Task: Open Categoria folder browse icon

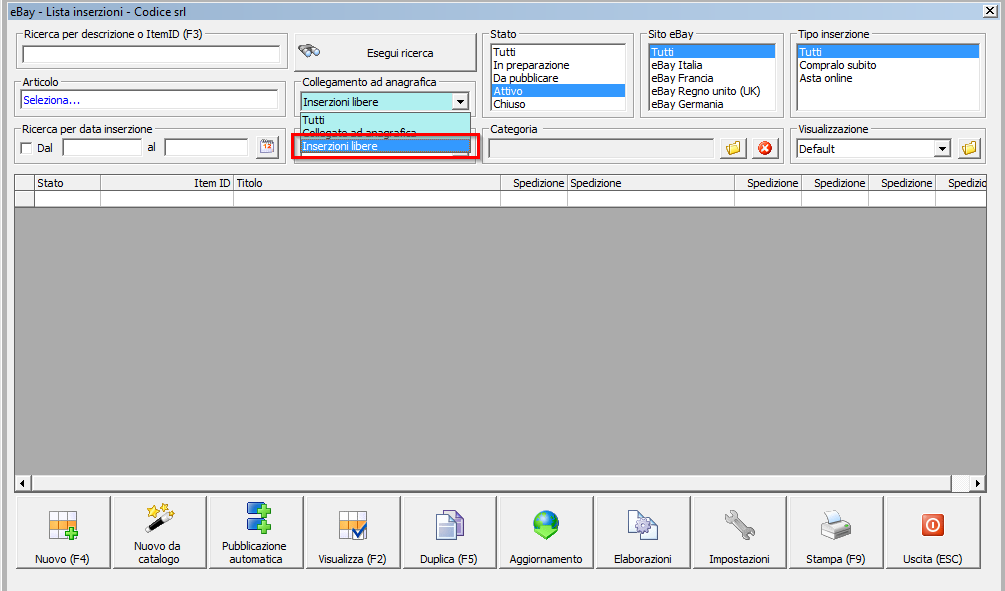Action: [733, 148]
